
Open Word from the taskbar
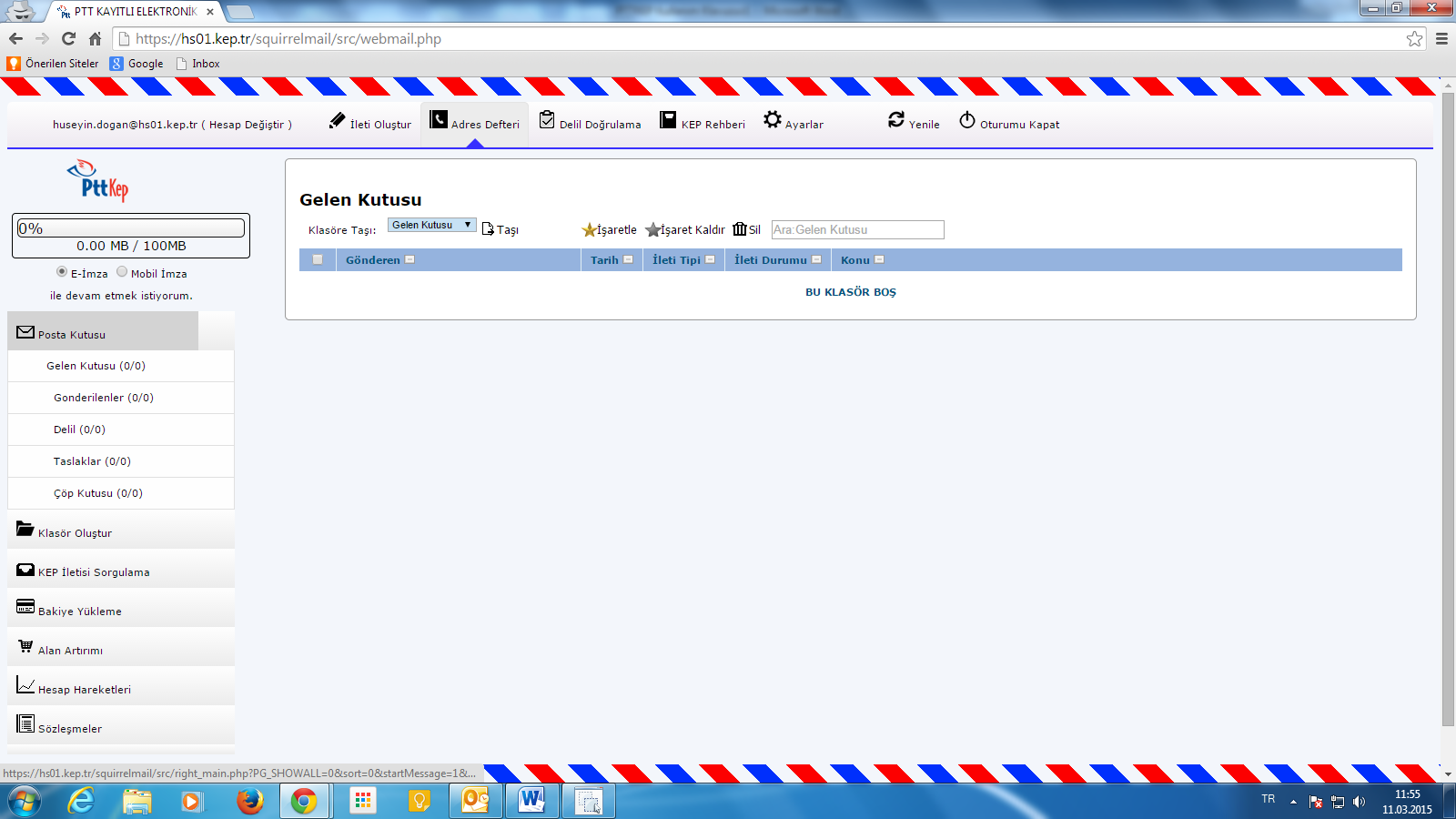point(531,801)
